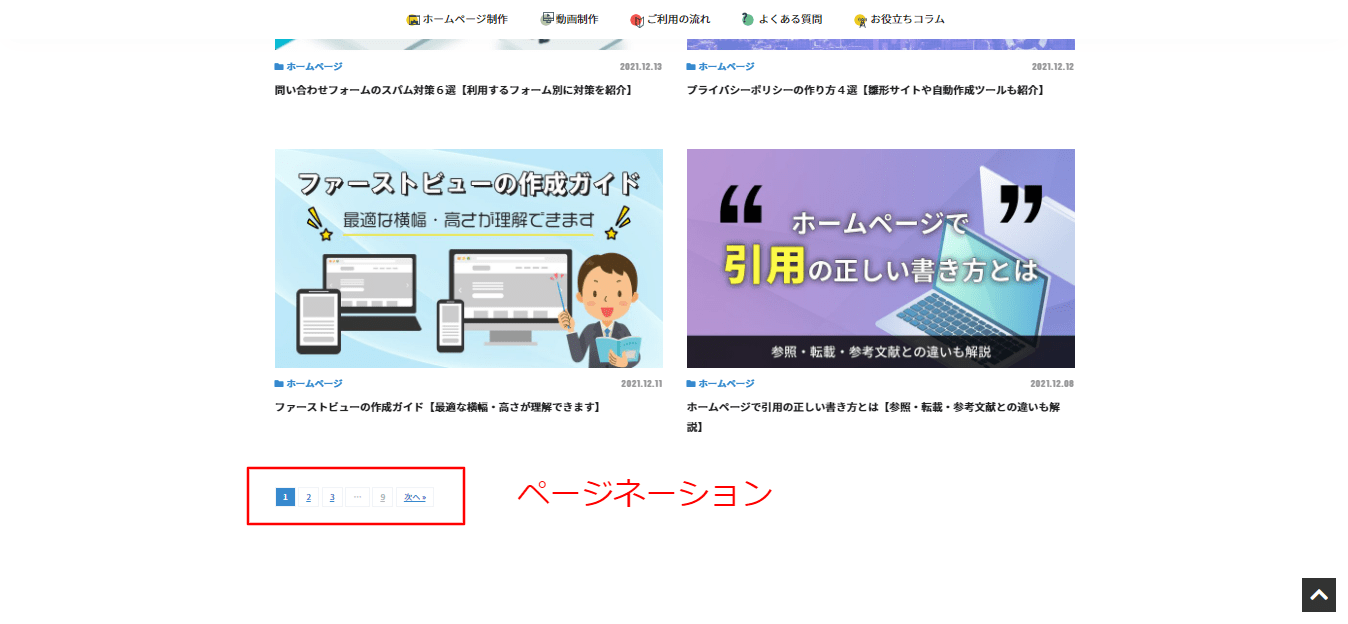Image resolution: width=1348 pixels, height=624 pixels.
Task: Select お役立ちコラム in top navigation
Action: 906,19
